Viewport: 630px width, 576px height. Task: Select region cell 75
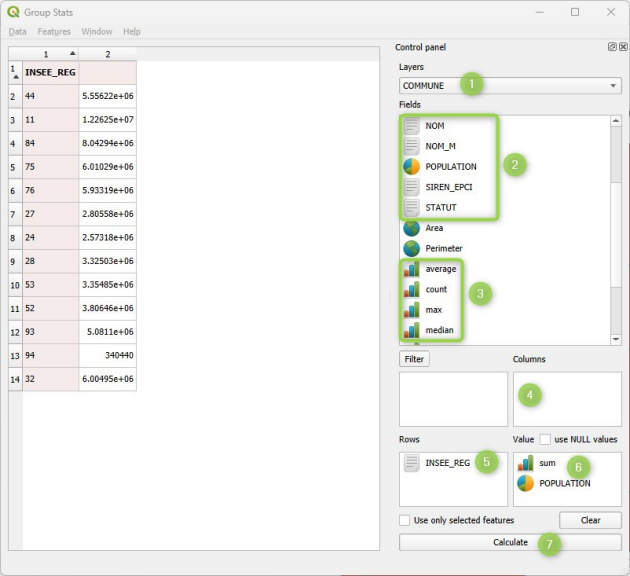click(x=51, y=167)
